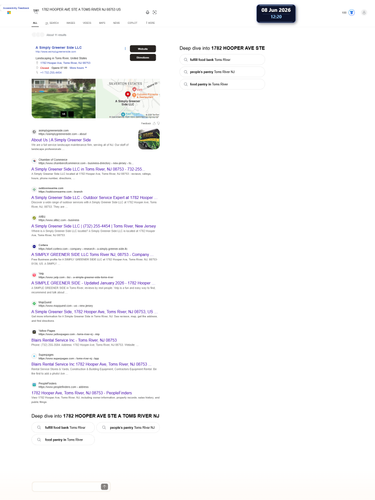Switch to the Videos tab

click(x=87, y=23)
